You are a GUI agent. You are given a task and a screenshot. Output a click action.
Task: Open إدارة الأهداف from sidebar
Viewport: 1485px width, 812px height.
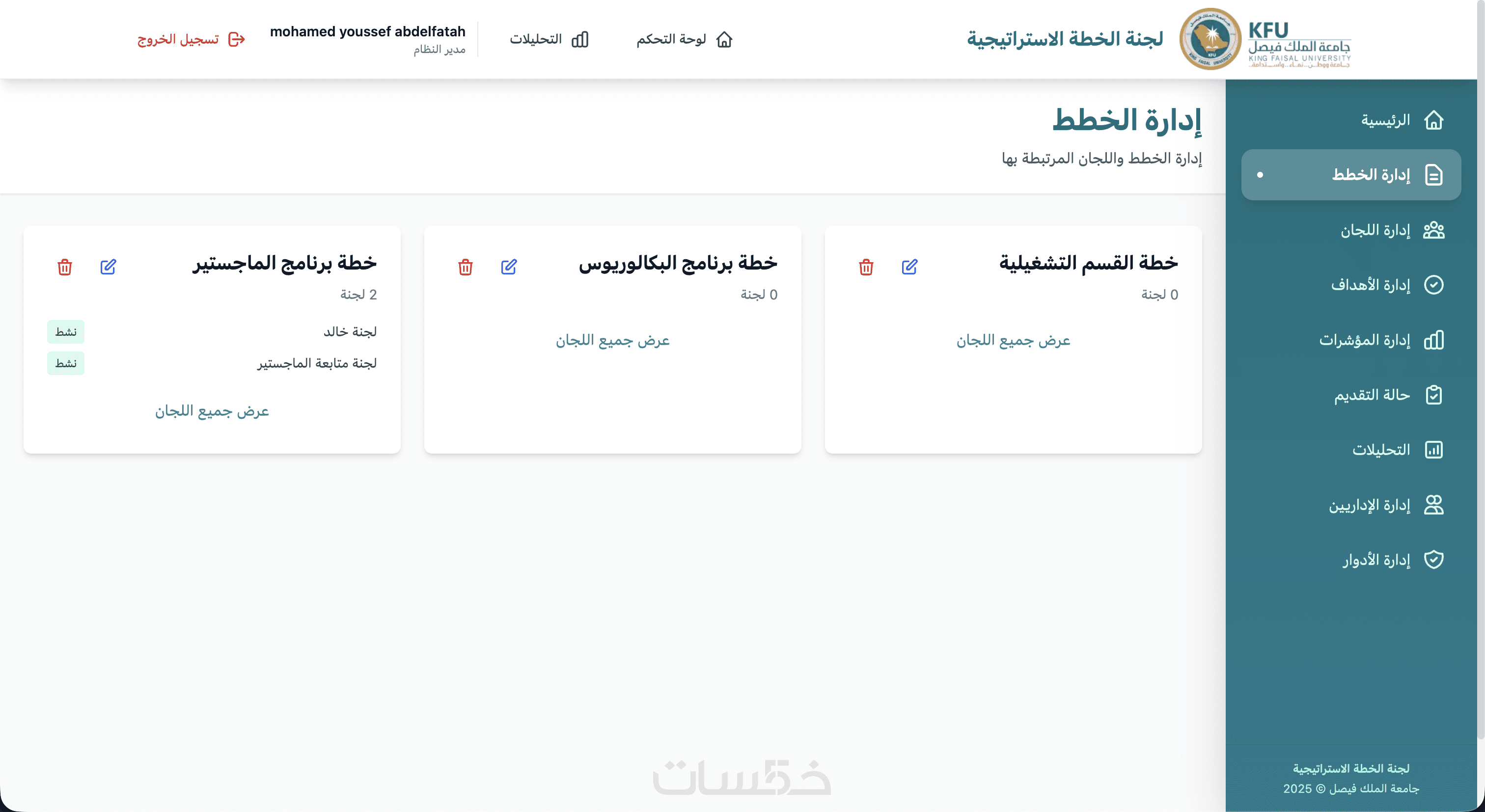coord(1370,285)
